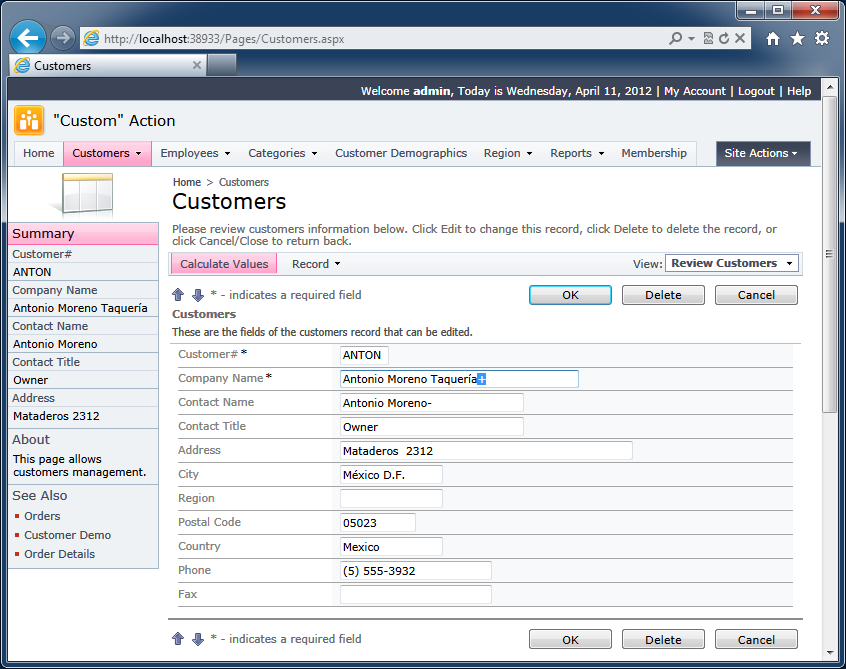Click the browser Back arrow button
This screenshot has width=846, height=669.
coord(28,38)
